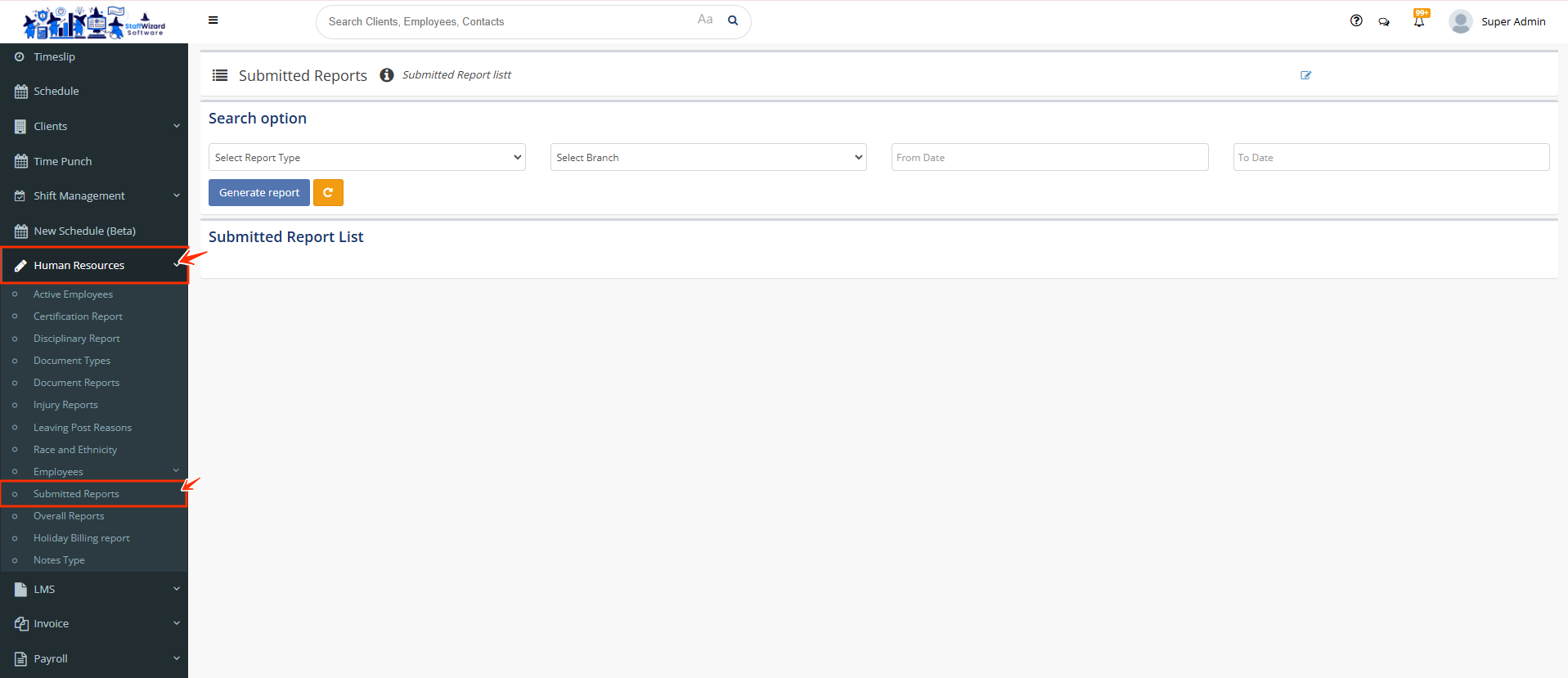The width and height of the screenshot is (1568, 678).
Task: Open Holiday Billing report link
Action: (x=81, y=538)
